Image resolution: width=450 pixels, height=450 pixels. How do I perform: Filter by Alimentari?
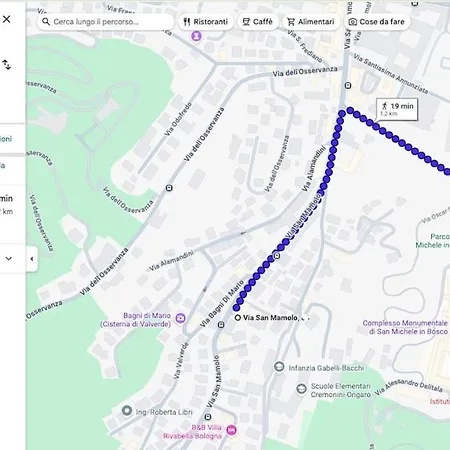pyautogui.click(x=311, y=22)
